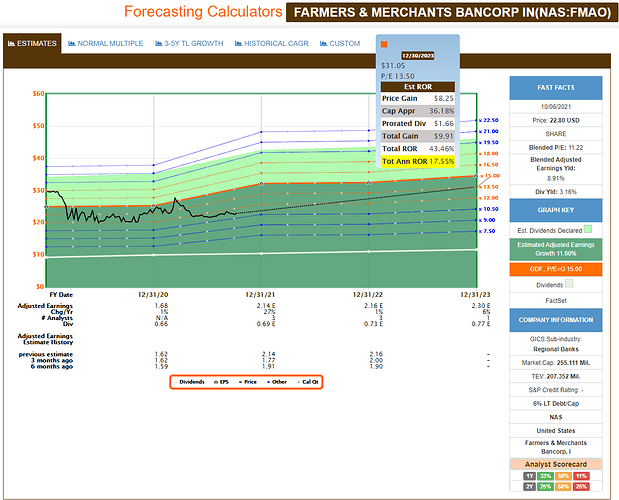Viewport: 619px width, 500px height.
Task: Click Estimated Adjusted Earnings Growth 11.60% bar
Action: coord(556,249)
